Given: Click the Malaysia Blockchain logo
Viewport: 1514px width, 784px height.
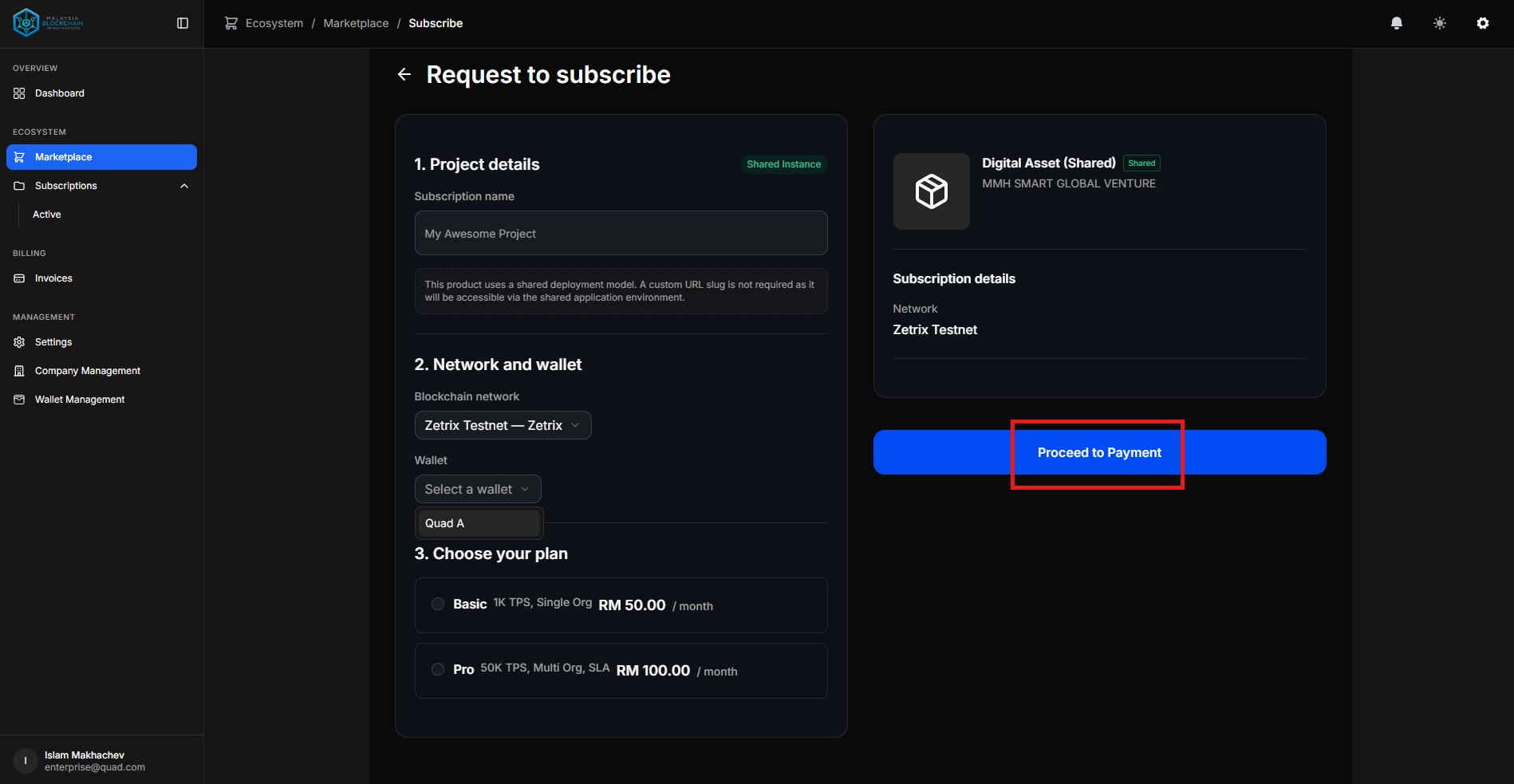Looking at the screenshot, I should tap(48, 23).
